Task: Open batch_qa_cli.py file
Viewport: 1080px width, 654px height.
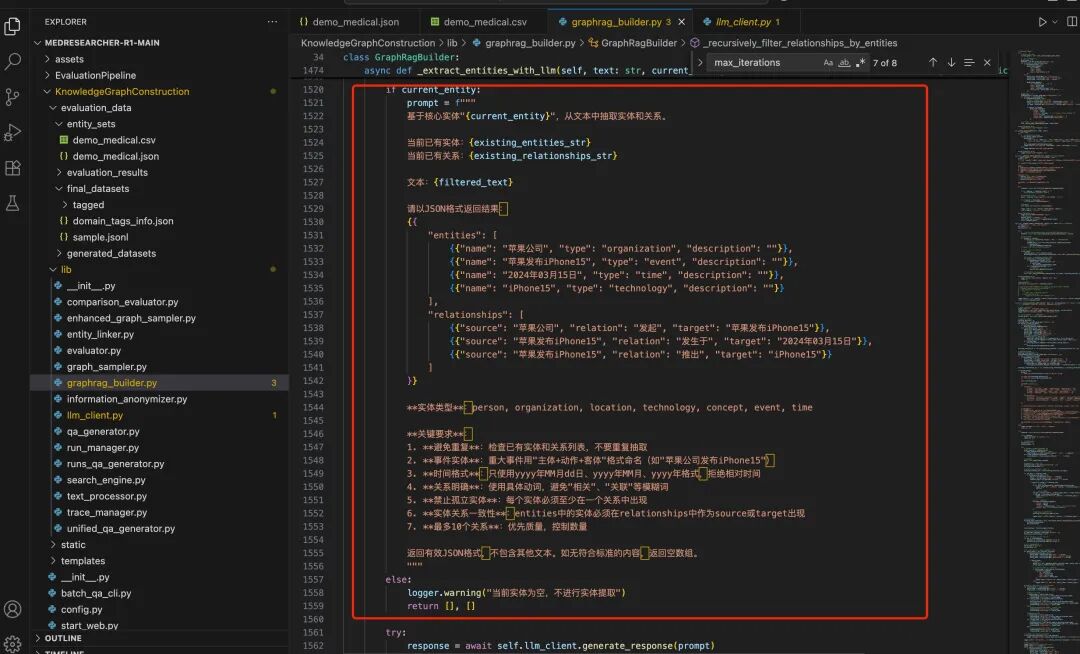Action: pos(96,593)
